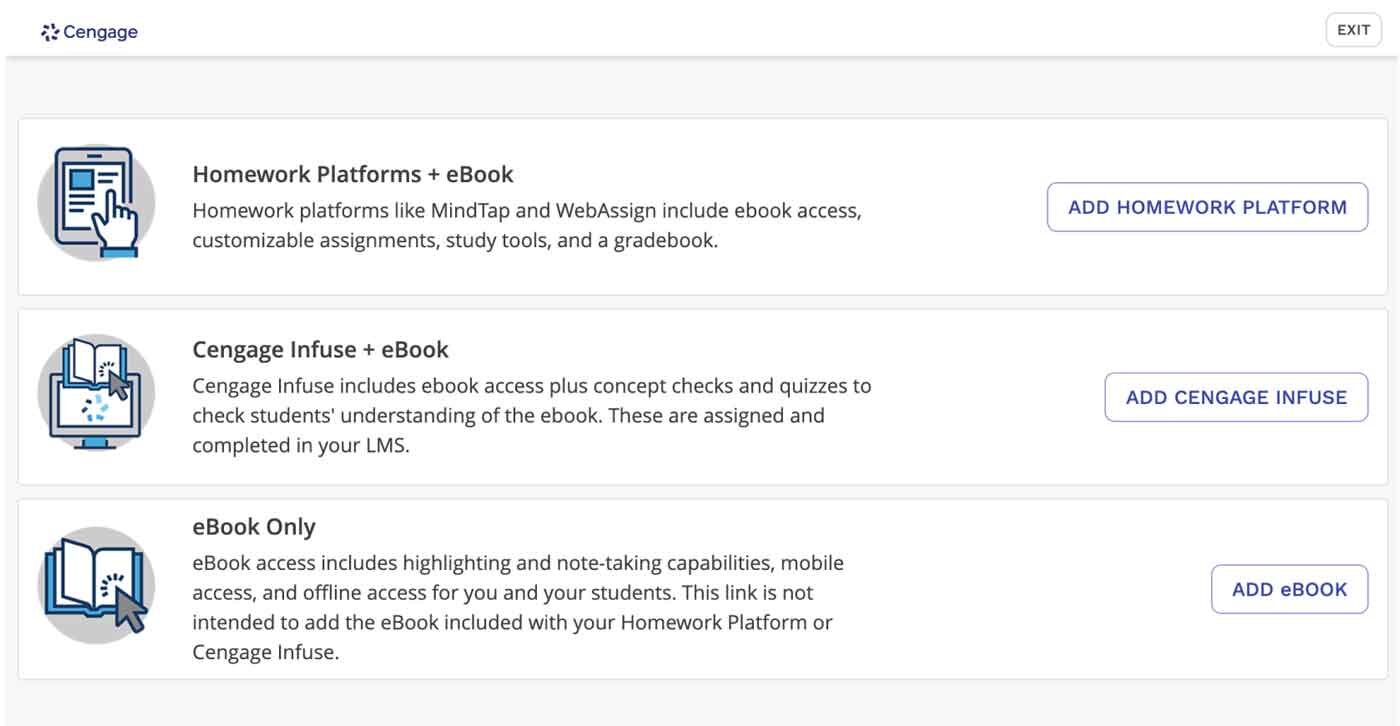The height and width of the screenshot is (726, 1400).
Task: Add a homework platform via its button
Action: (1207, 207)
